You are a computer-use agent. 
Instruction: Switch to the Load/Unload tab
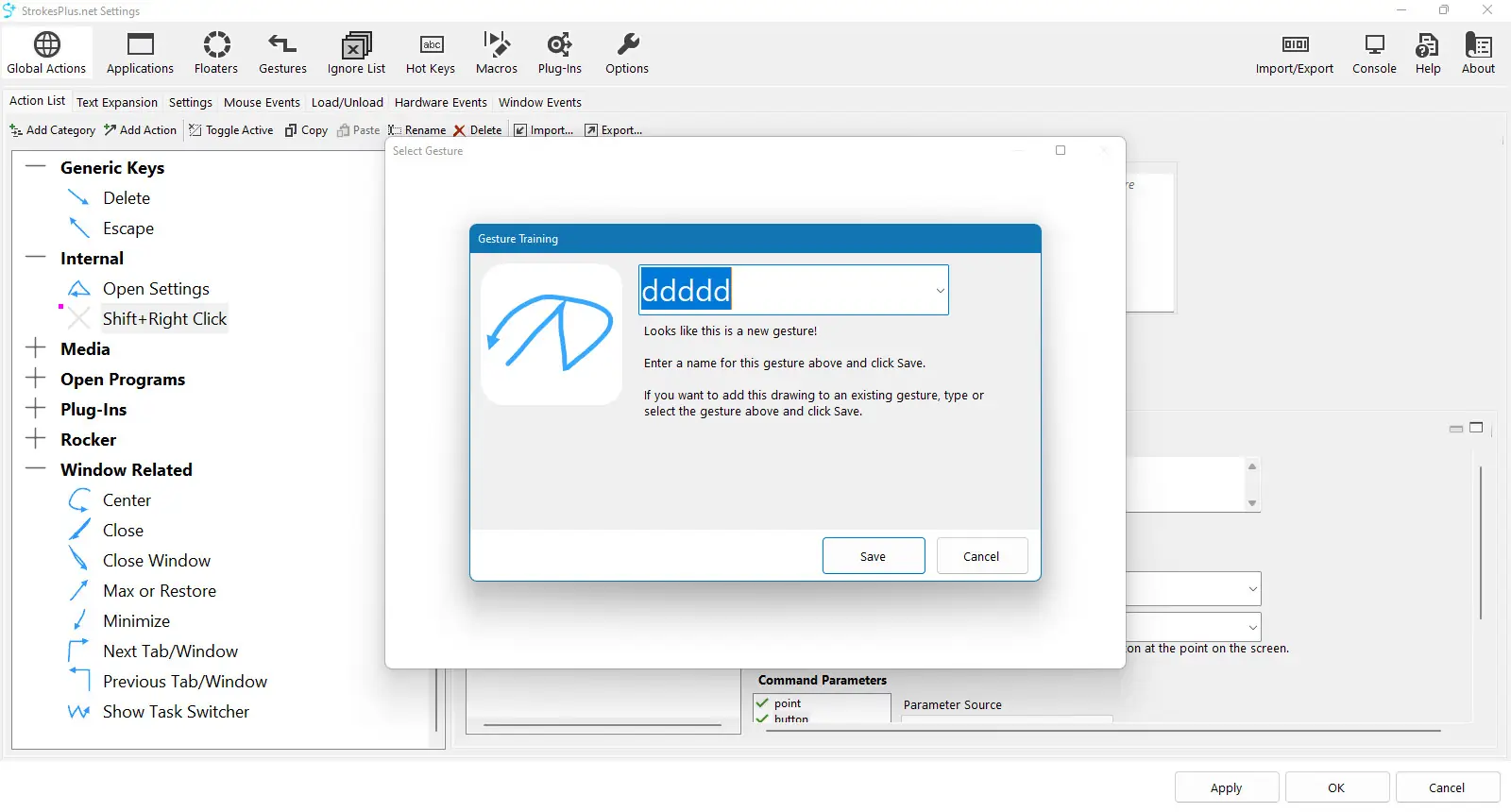(x=348, y=102)
